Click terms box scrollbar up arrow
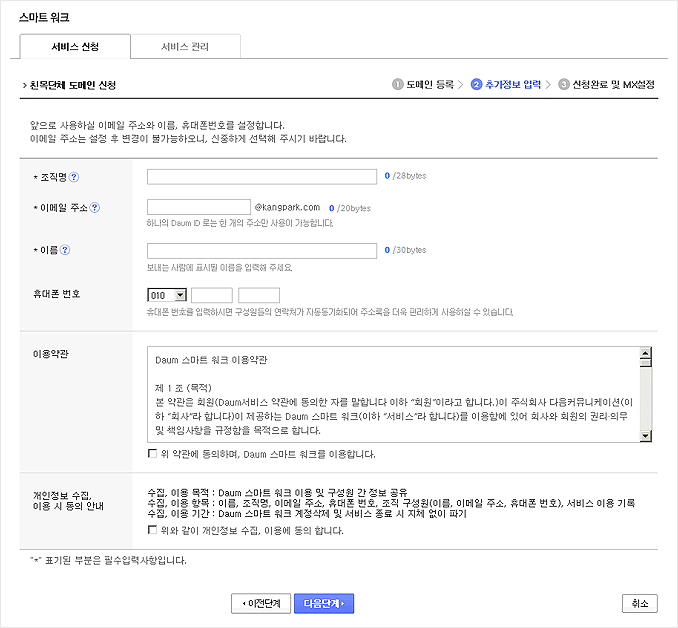This screenshot has height=628, width=678. pos(645,352)
